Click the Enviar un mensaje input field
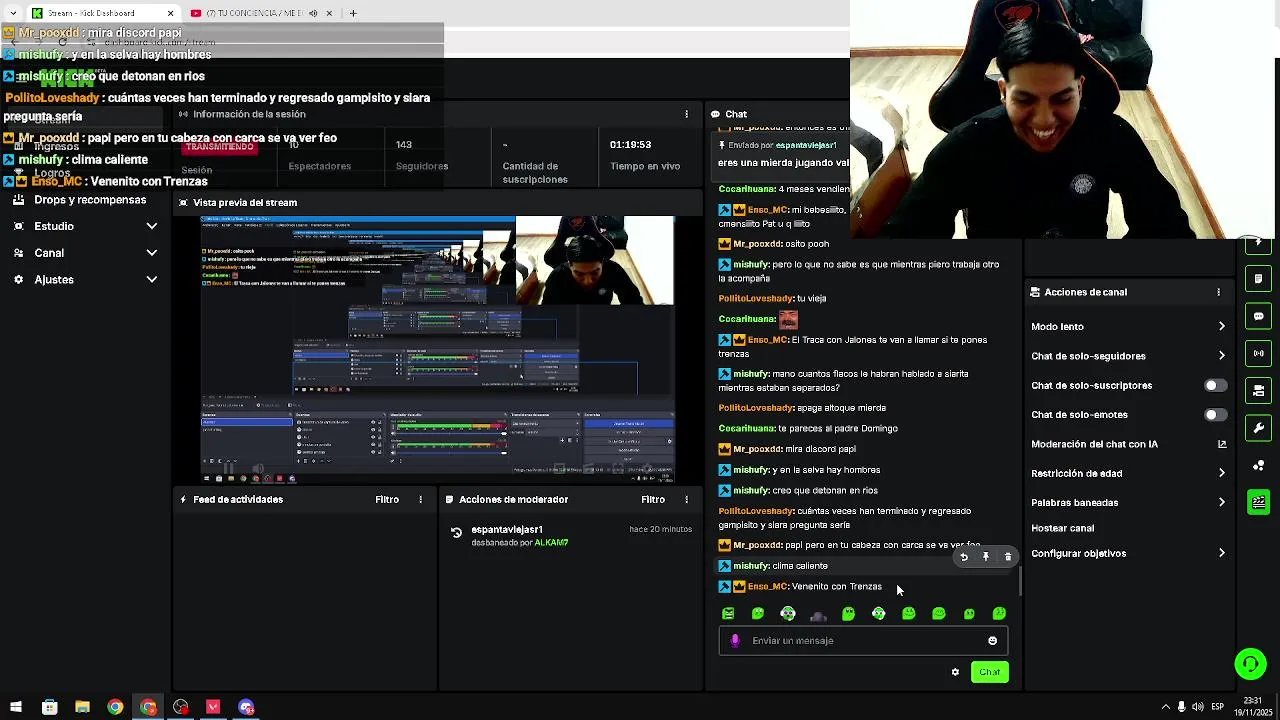The height and width of the screenshot is (720, 1280). tap(865, 641)
